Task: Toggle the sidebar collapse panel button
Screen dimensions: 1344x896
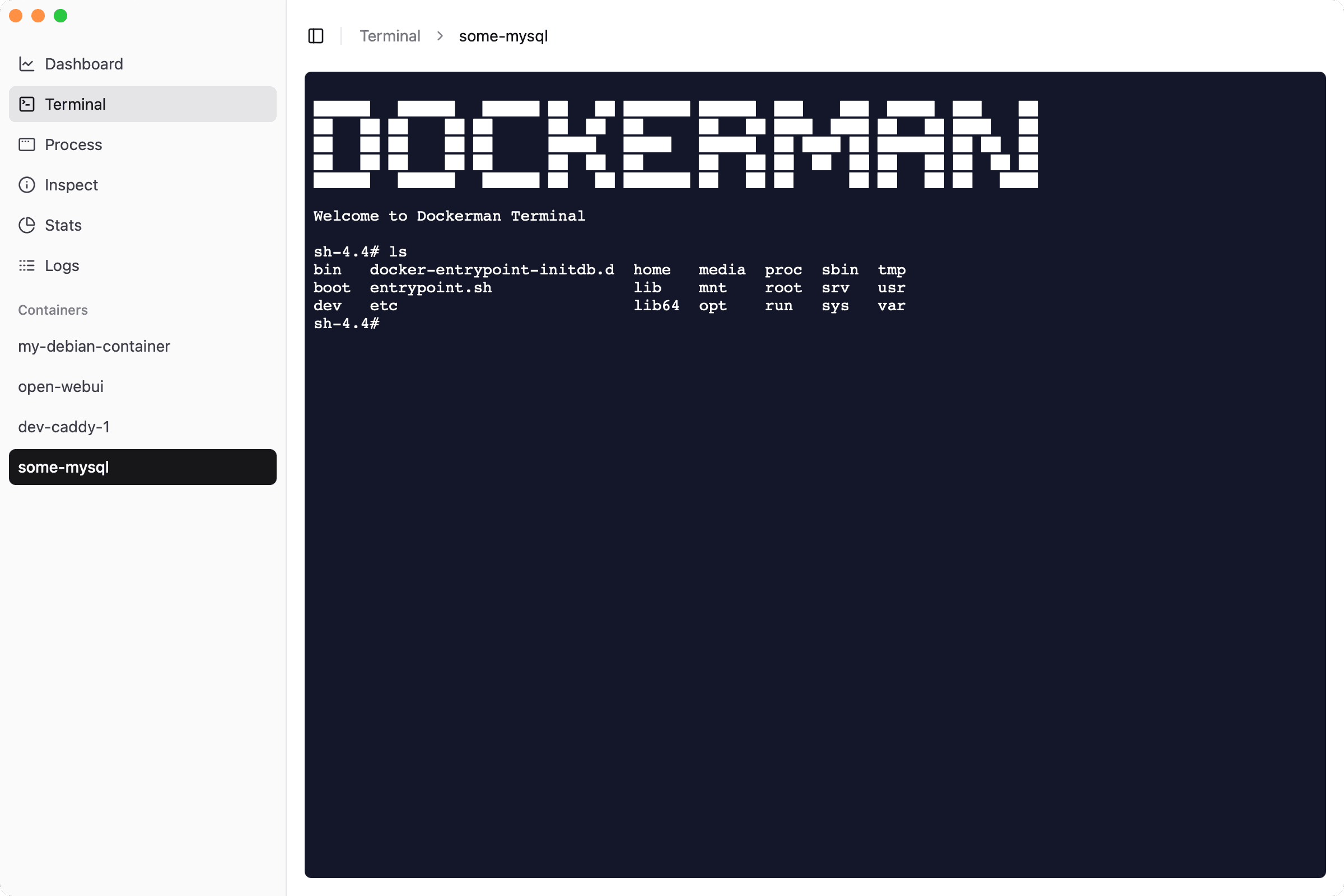Action: click(315, 36)
